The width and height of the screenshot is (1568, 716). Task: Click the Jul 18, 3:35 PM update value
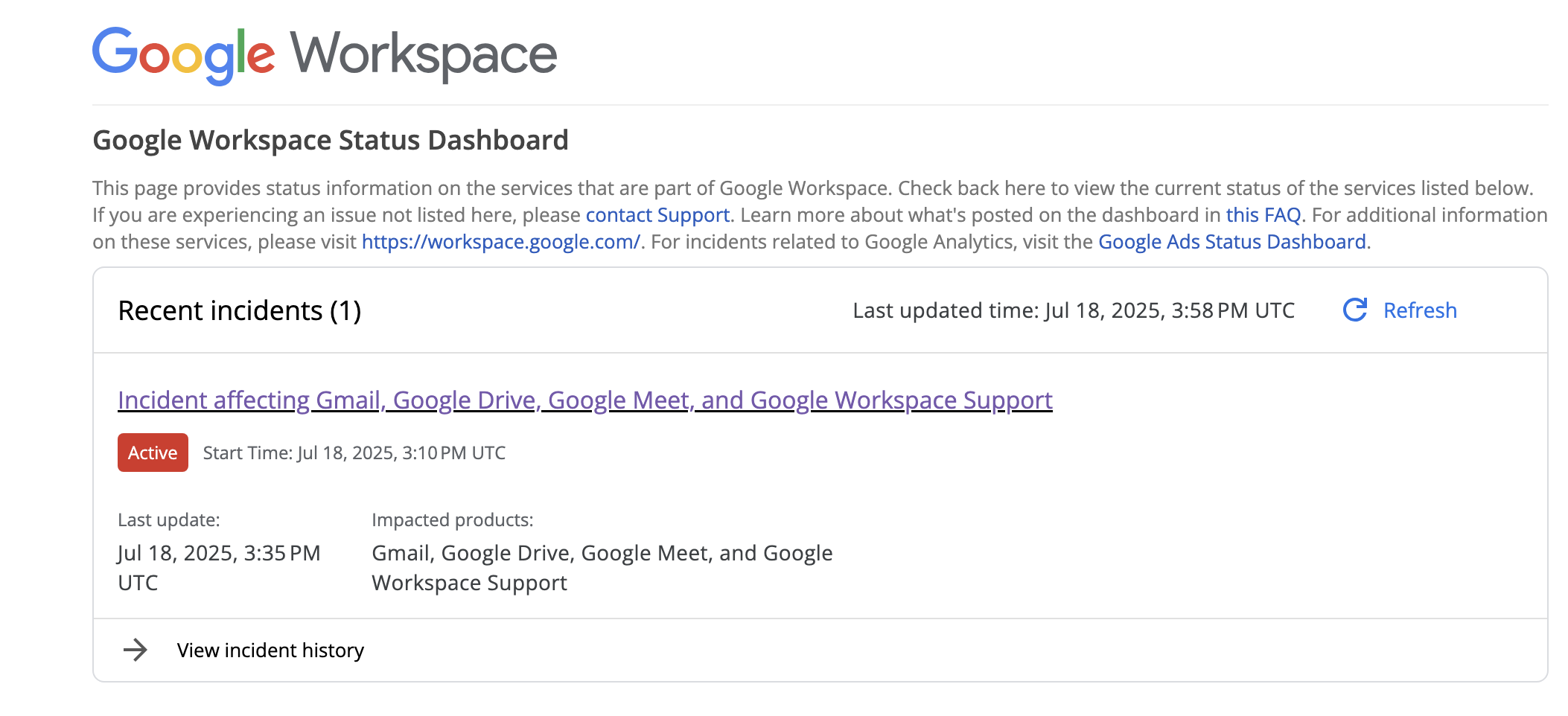(218, 567)
